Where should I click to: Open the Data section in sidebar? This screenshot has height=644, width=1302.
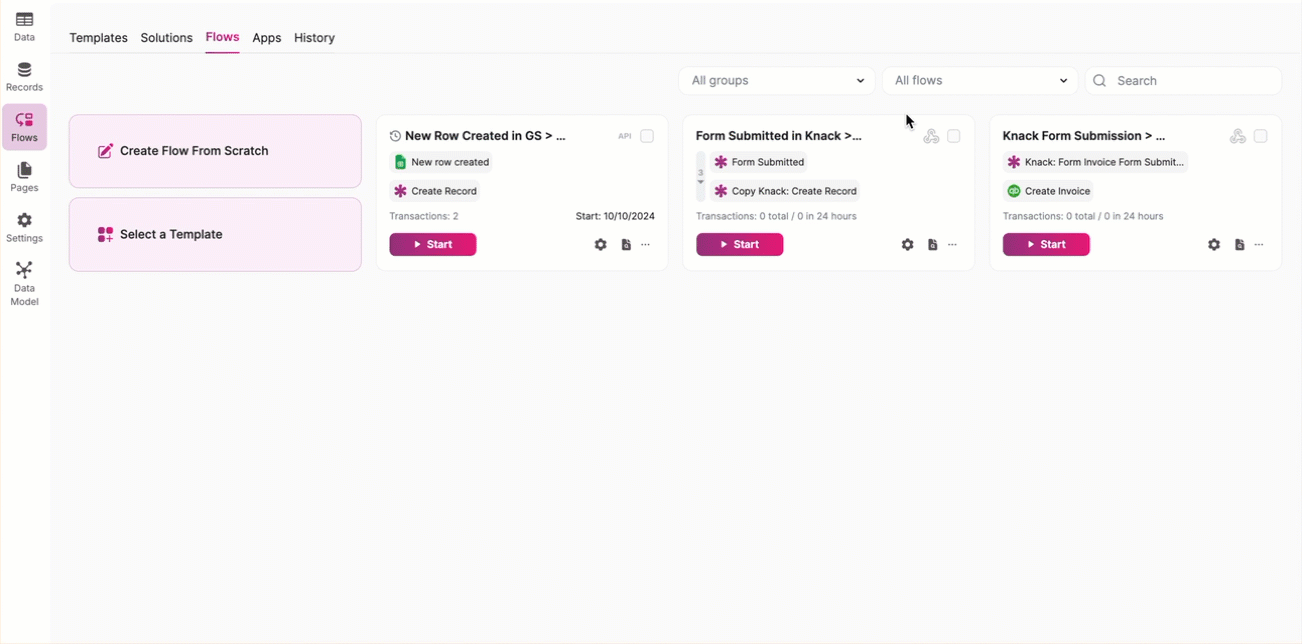[24, 26]
